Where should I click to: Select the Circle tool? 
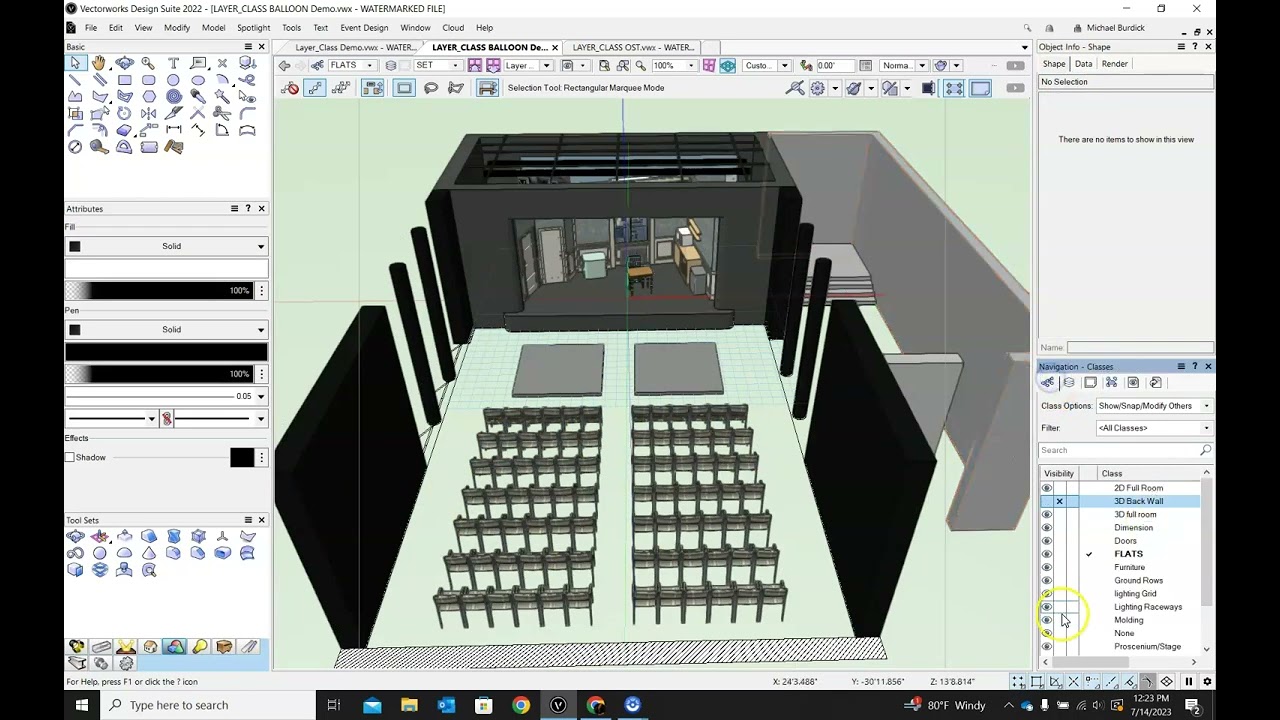(x=173, y=80)
